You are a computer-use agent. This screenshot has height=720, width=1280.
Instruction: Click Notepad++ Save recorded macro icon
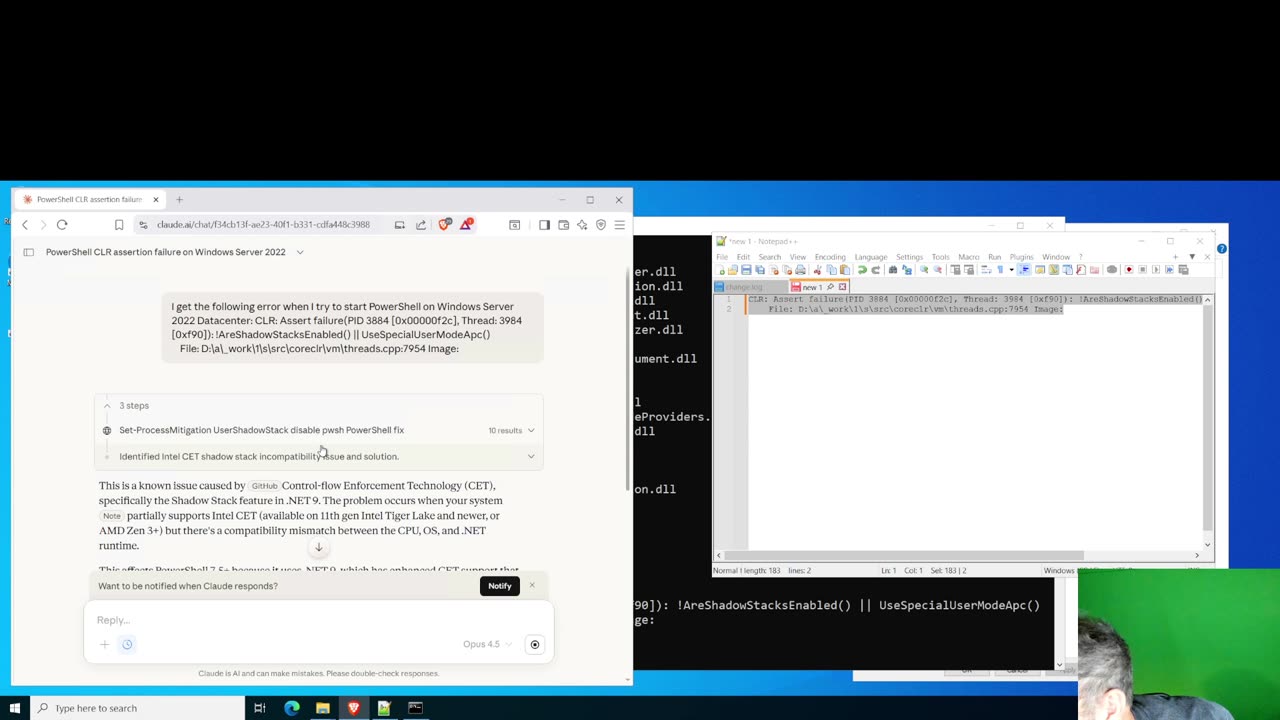point(1183,269)
